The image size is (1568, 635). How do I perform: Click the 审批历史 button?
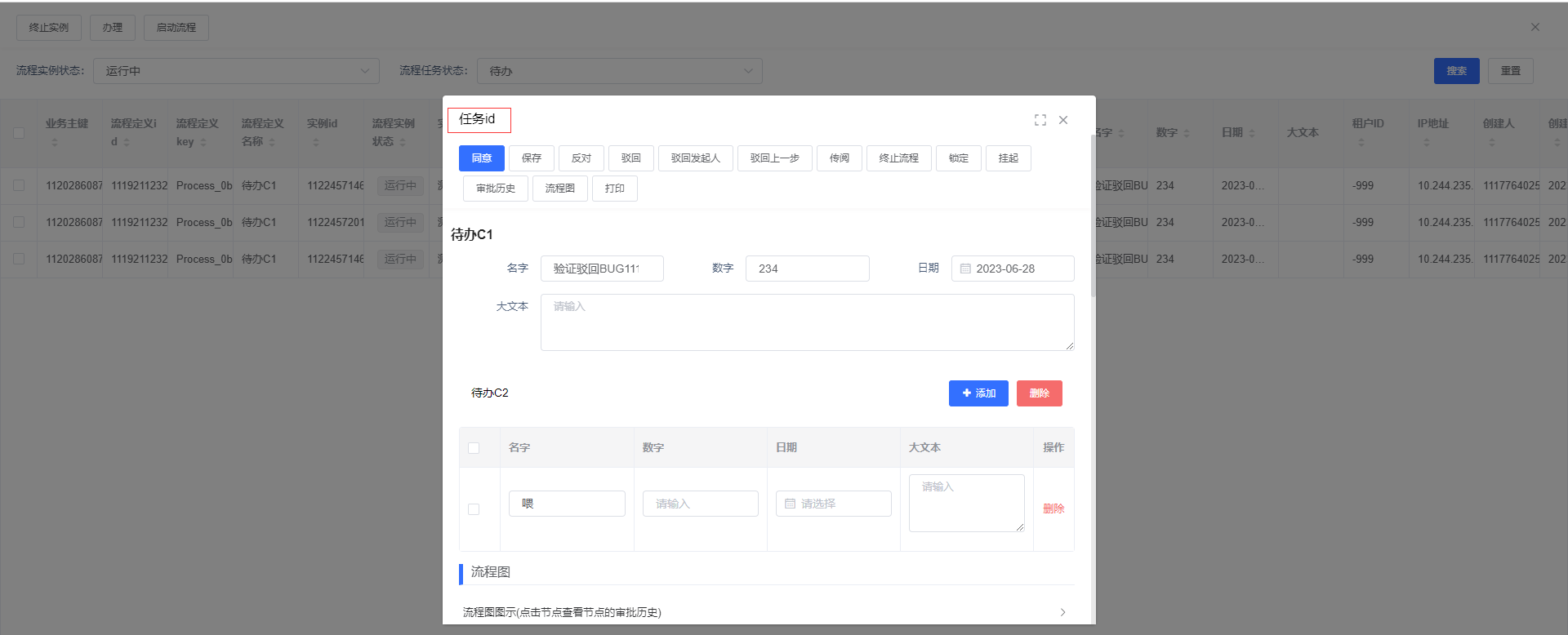tap(496, 189)
